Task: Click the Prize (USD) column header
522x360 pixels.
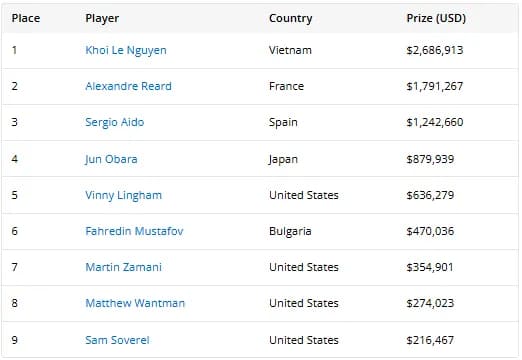Action: click(x=436, y=18)
